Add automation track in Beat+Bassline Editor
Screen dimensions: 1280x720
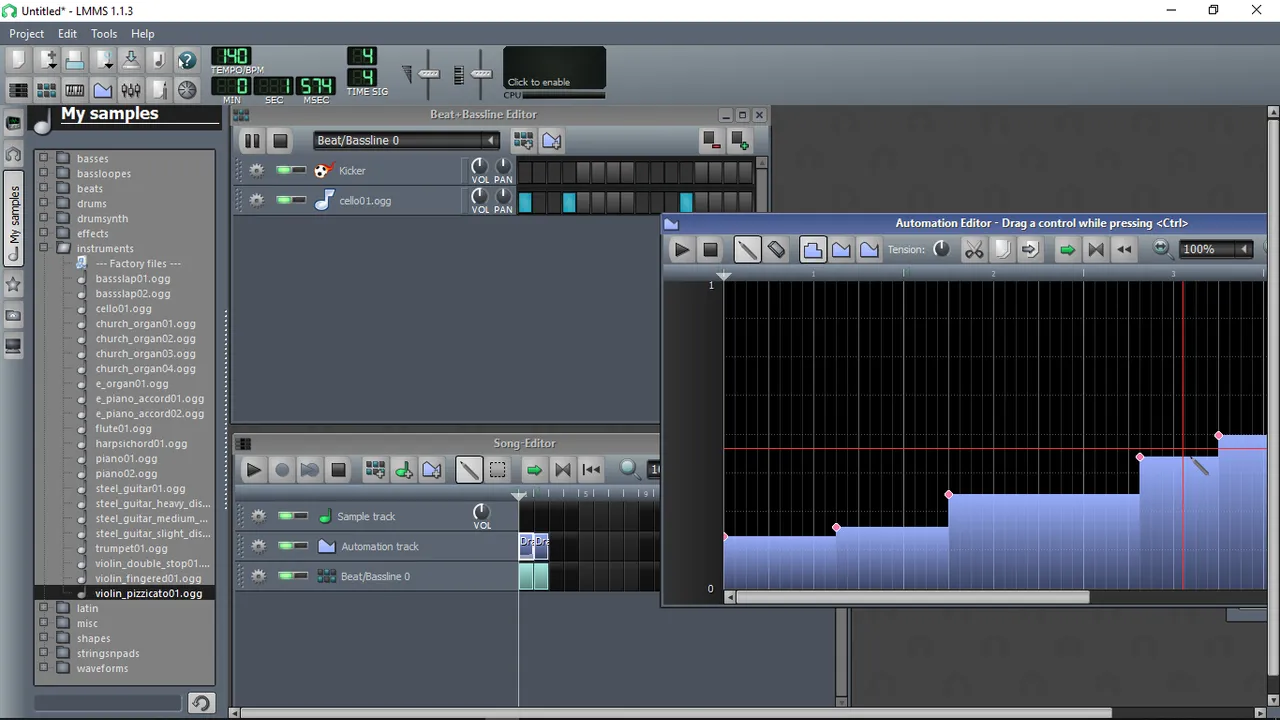point(551,141)
